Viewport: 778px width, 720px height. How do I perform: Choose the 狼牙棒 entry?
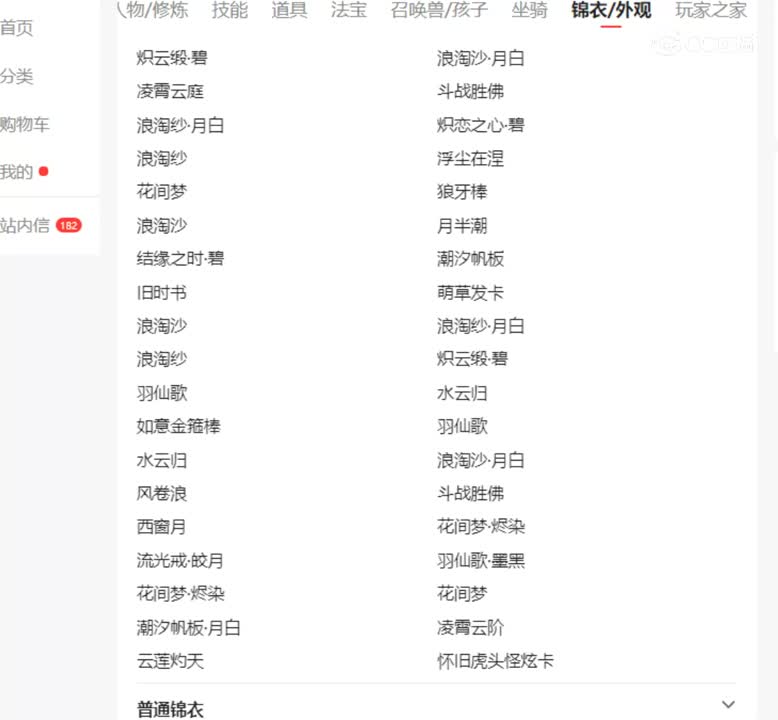point(462,192)
